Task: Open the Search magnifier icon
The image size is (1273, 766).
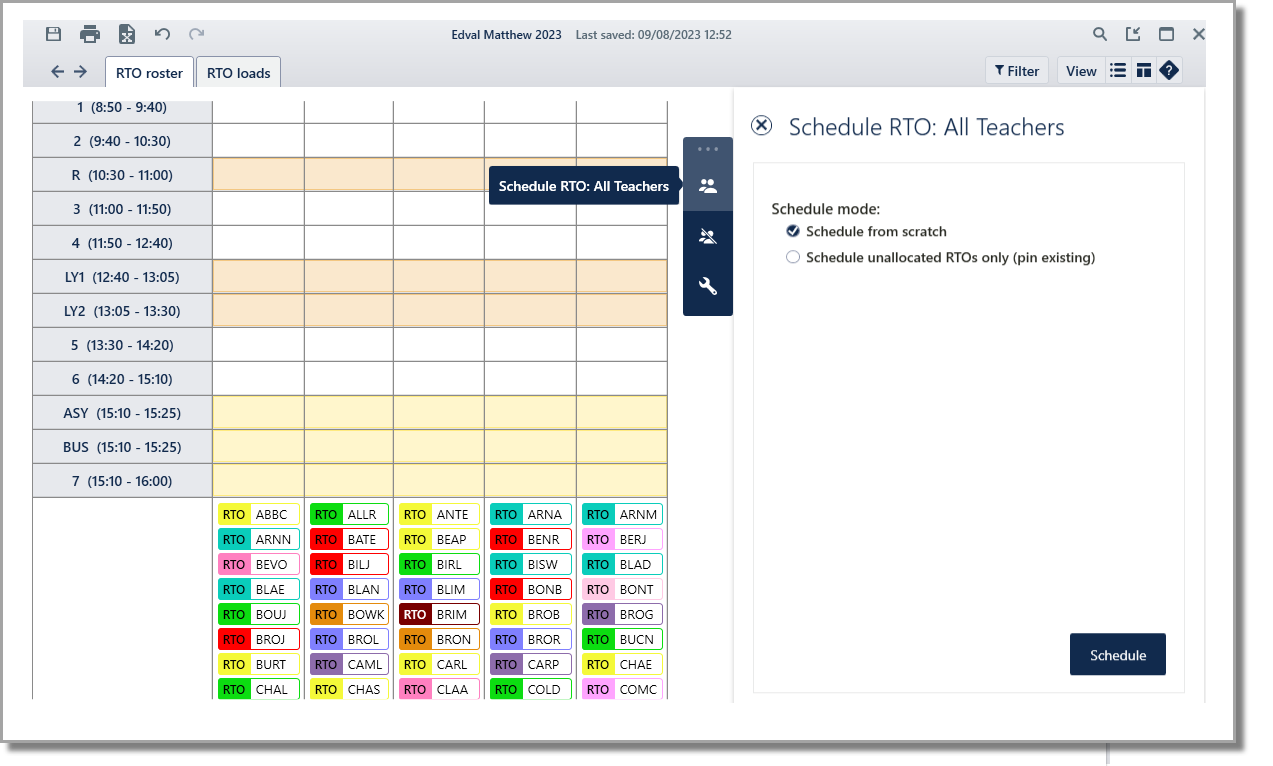Action: 1100,34
